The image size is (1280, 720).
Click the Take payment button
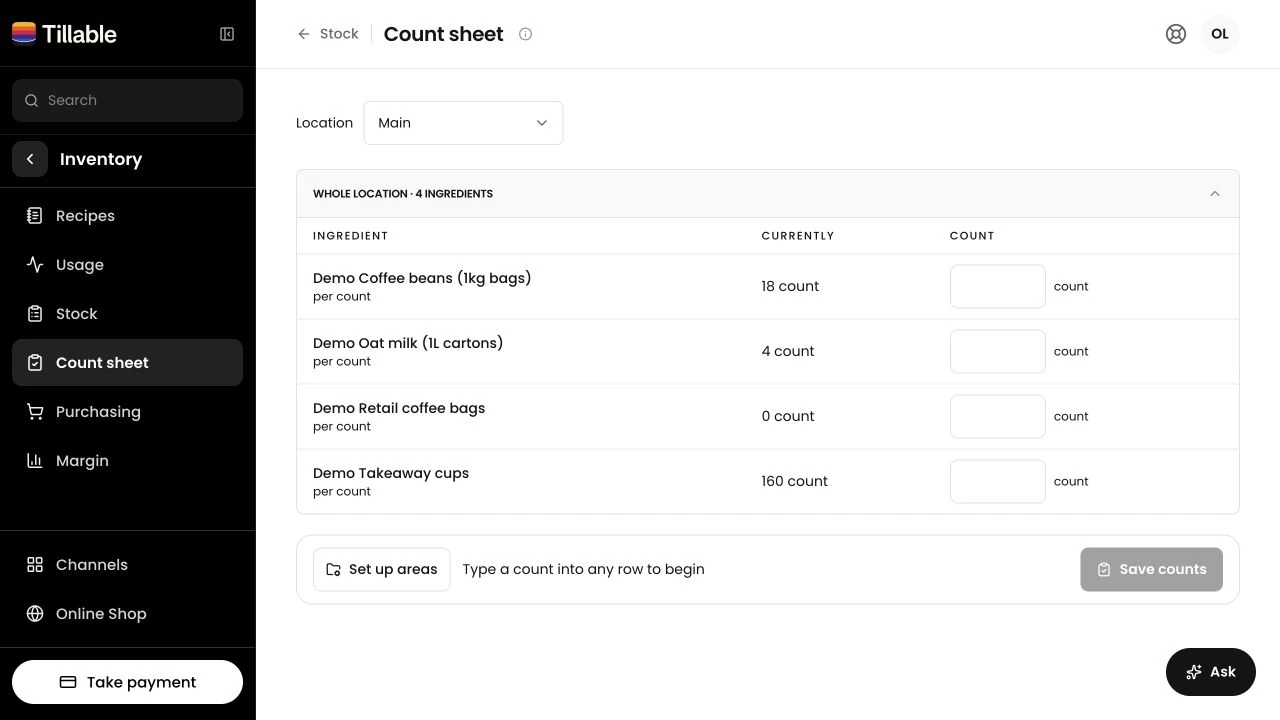[x=127, y=682]
